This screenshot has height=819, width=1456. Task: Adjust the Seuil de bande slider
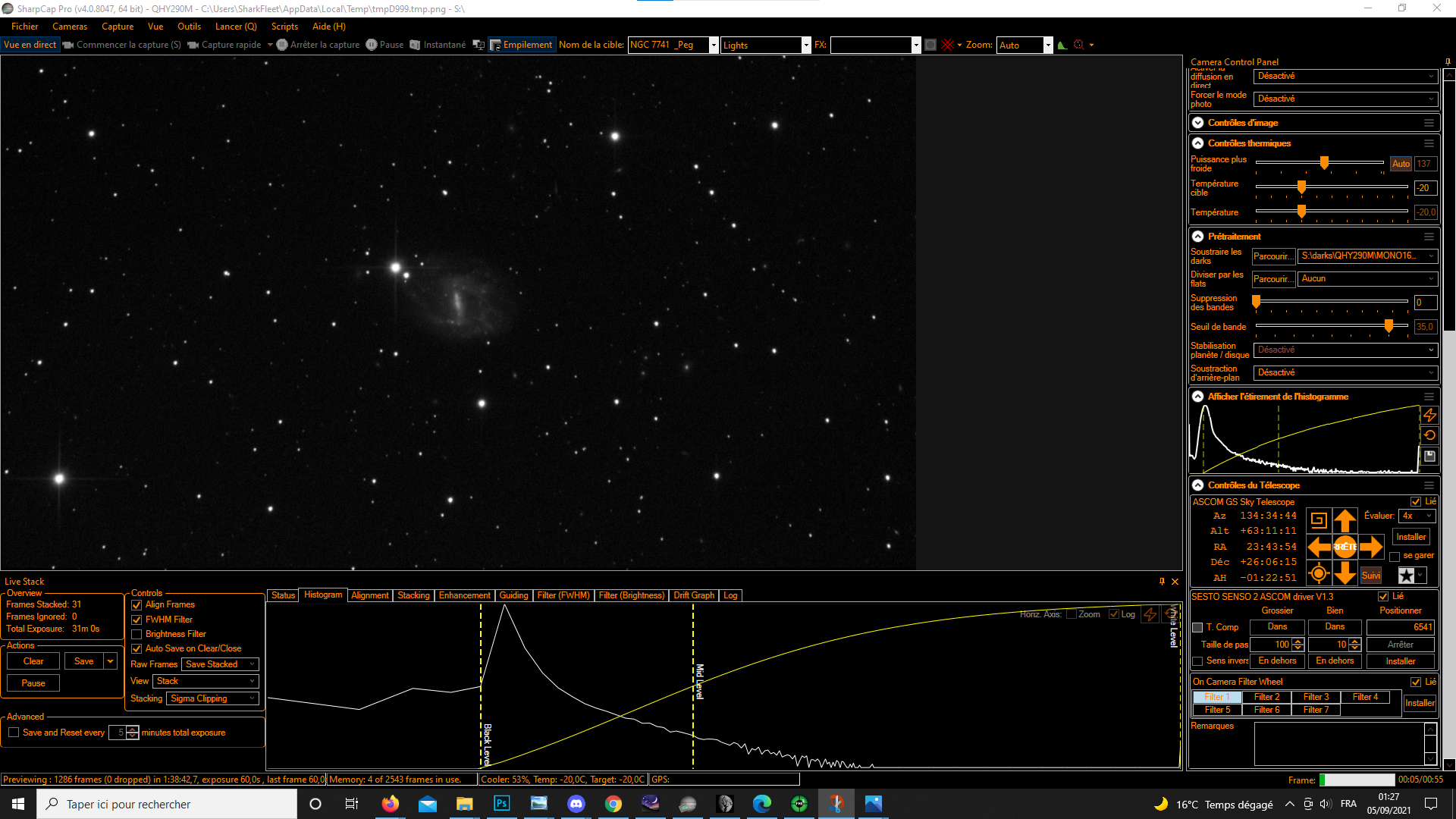1389,325
